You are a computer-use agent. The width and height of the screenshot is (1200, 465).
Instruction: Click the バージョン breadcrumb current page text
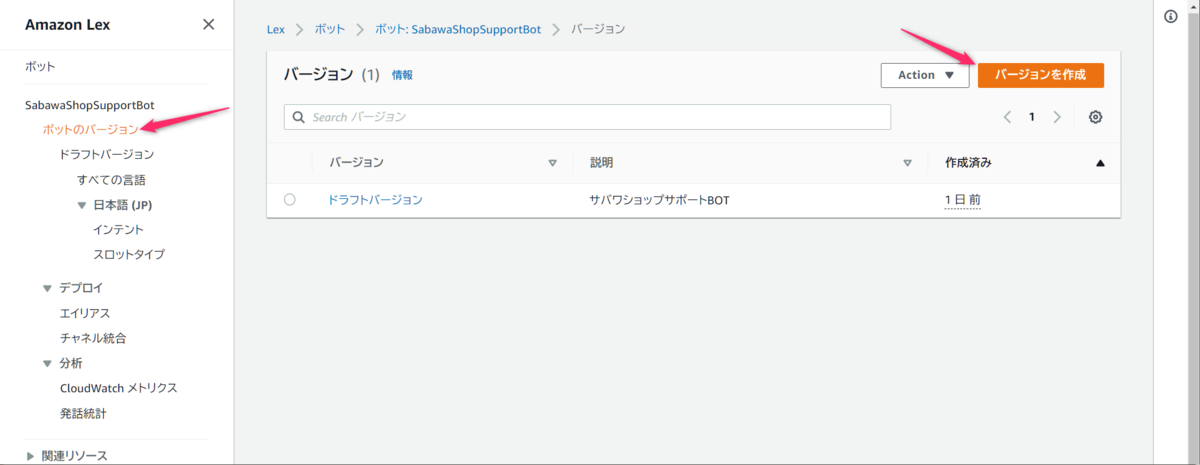[x=598, y=29]
